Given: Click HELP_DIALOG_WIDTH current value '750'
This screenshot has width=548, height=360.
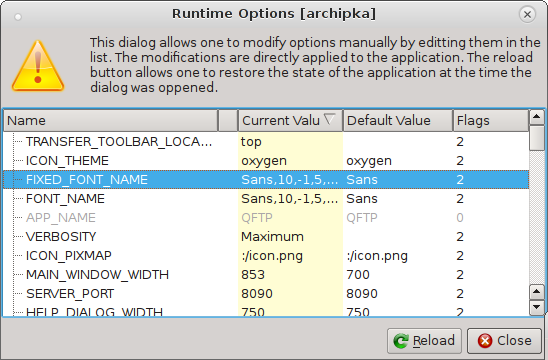Looking at the screenshot, I should click(253, 311).
